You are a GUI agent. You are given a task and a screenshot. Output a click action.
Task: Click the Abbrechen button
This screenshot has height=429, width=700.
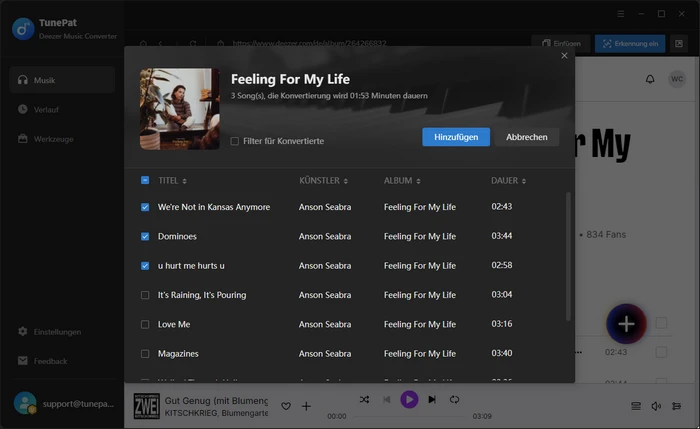(x=527, y=137)
